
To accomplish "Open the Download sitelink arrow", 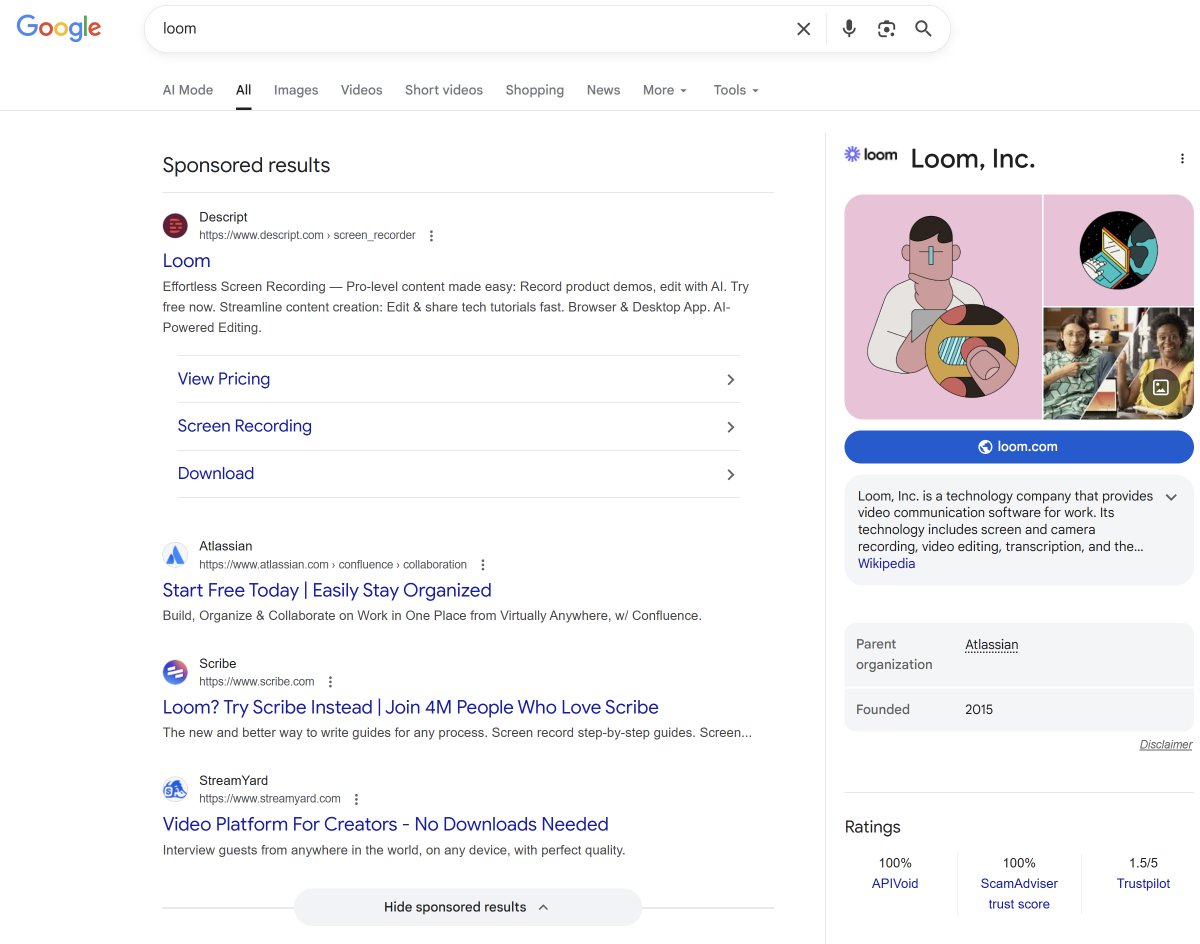I will click(731, 475).
